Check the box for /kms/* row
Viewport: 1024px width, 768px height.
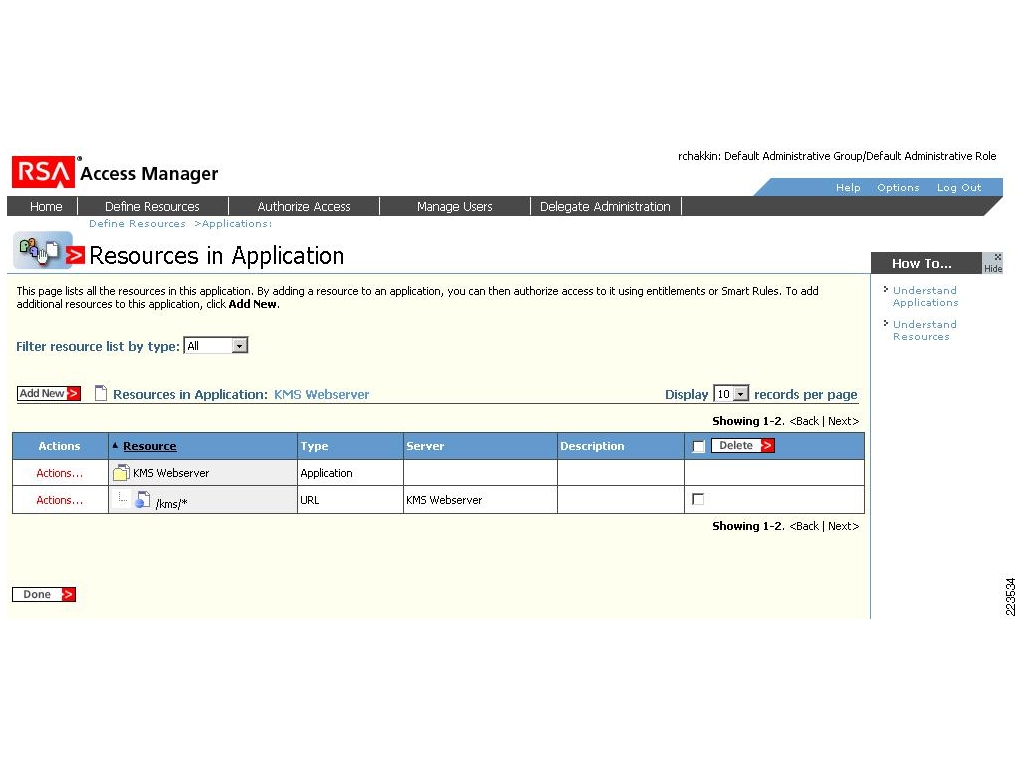[698, 499]
